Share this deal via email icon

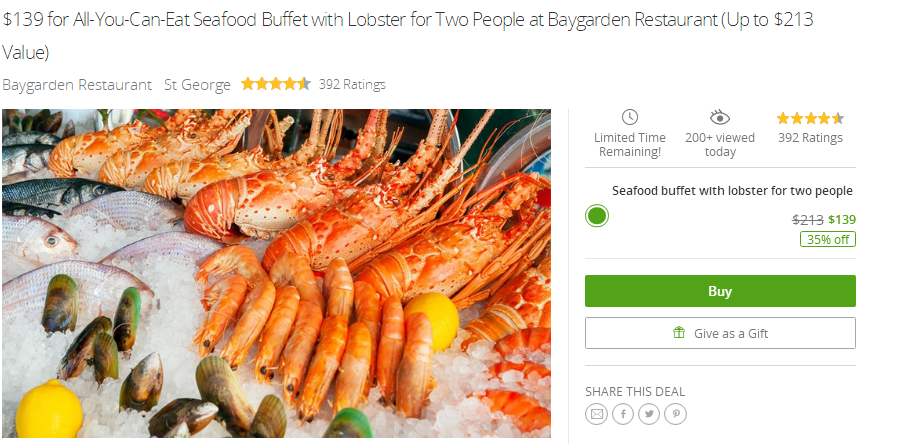(x=596, y=414)
